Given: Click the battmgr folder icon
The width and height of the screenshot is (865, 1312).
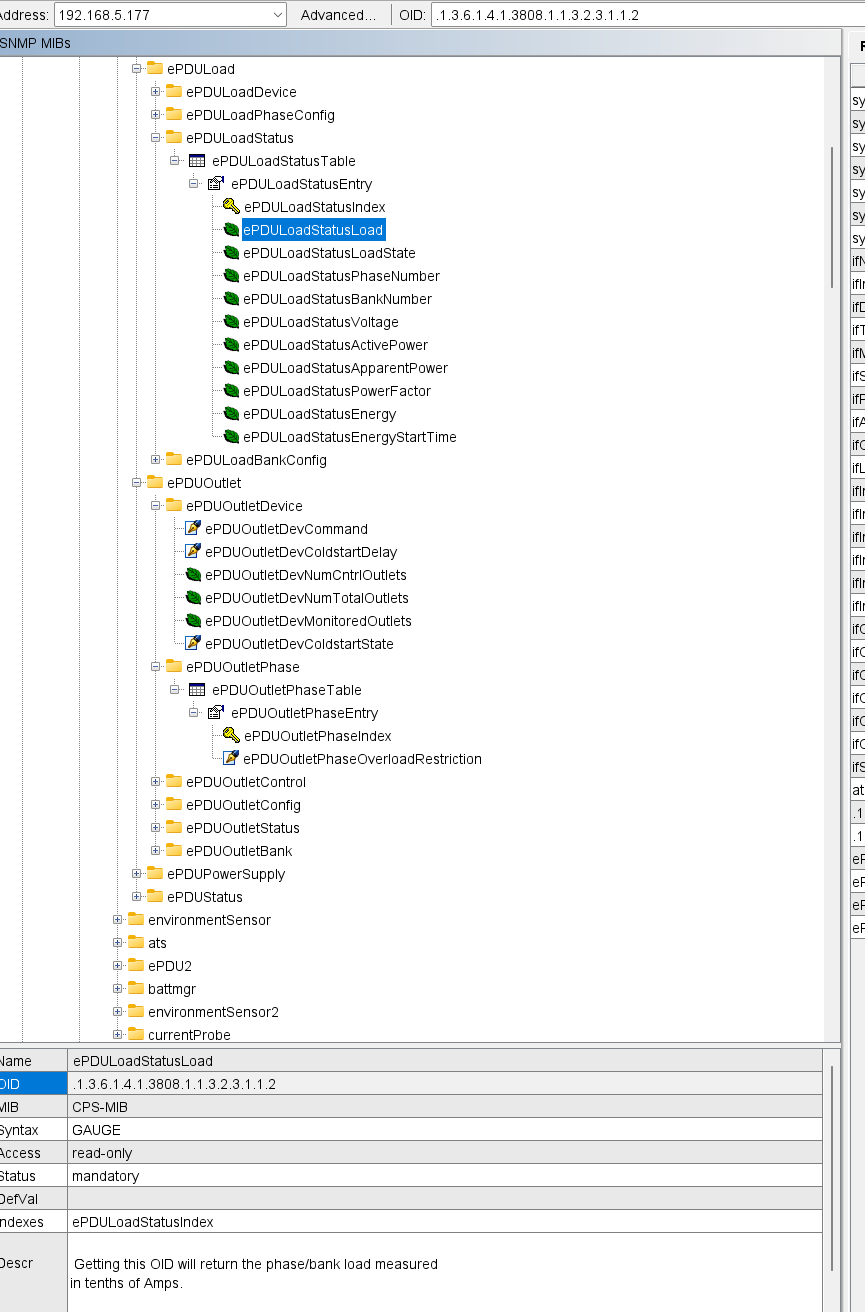Looking at the screenshot, I should pos(136,989).
